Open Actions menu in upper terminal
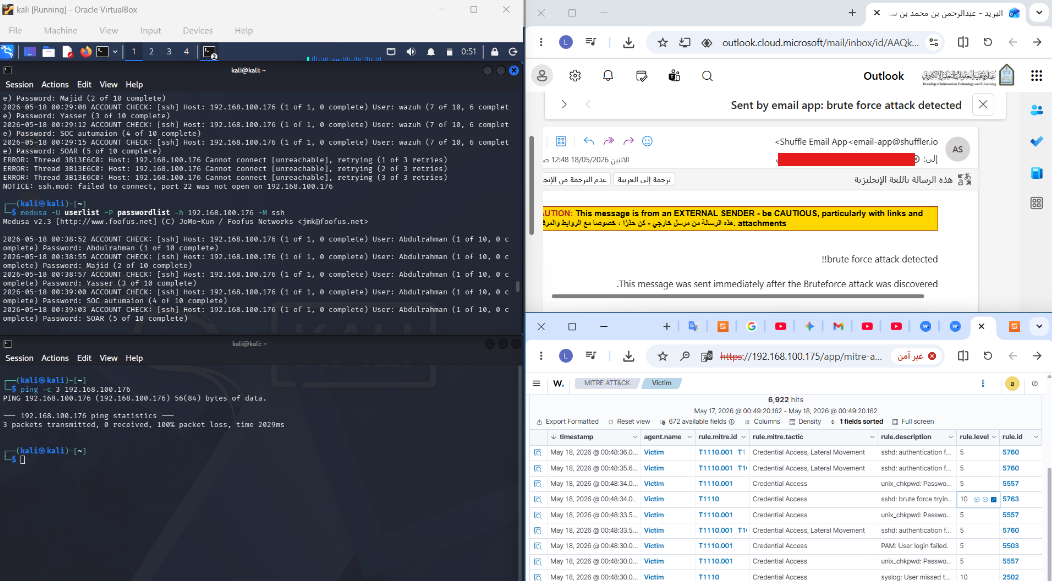This screenshot has height=581, width=1056. 55,85
